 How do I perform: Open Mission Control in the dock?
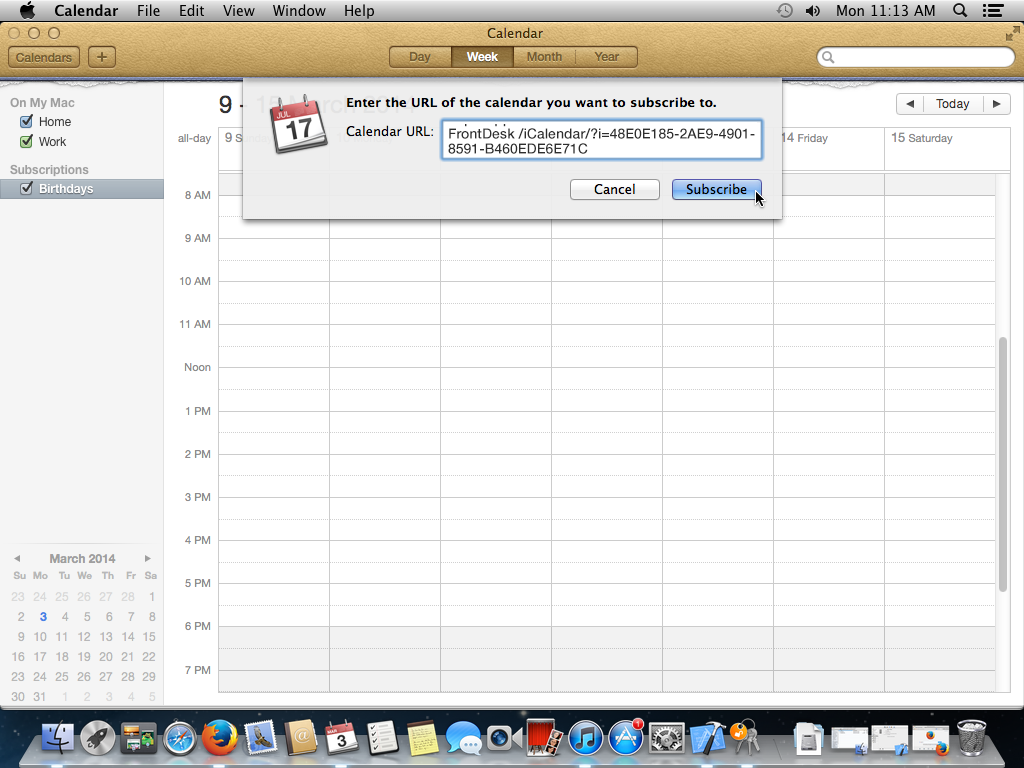[x=138, y=738]
